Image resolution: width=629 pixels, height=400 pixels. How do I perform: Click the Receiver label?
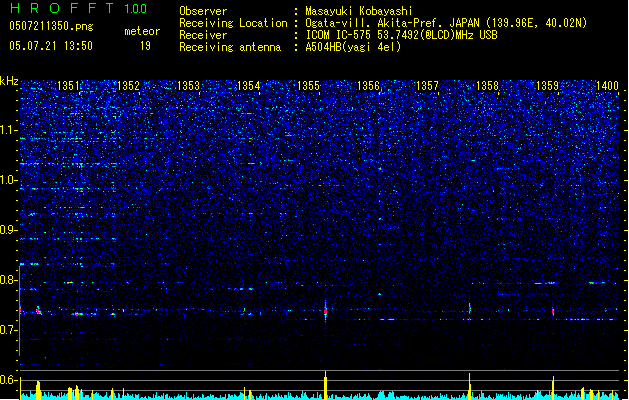pyautogui.click(x=203, y=35)
